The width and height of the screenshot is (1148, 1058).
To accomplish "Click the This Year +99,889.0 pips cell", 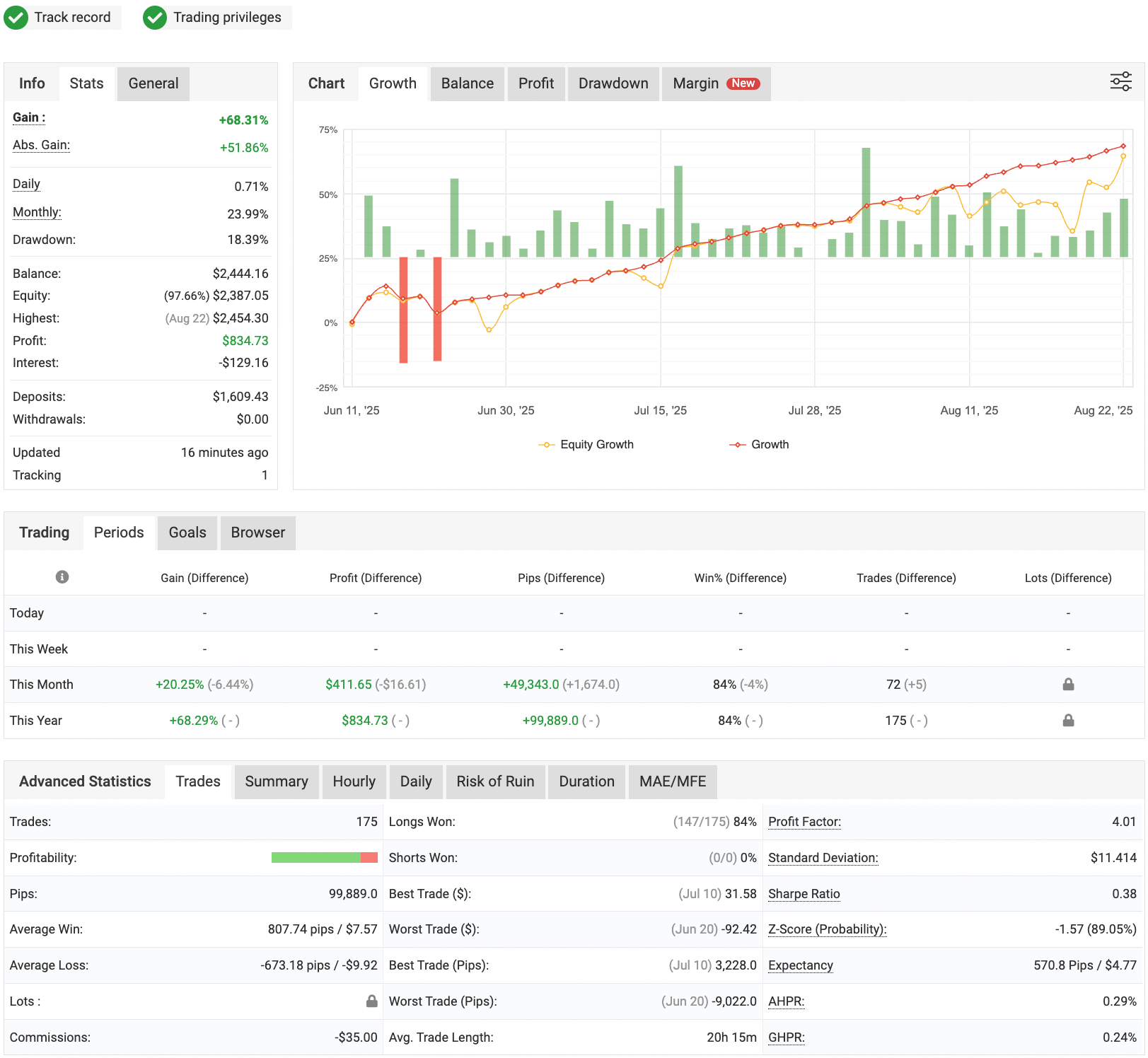I will coord(561,721).
